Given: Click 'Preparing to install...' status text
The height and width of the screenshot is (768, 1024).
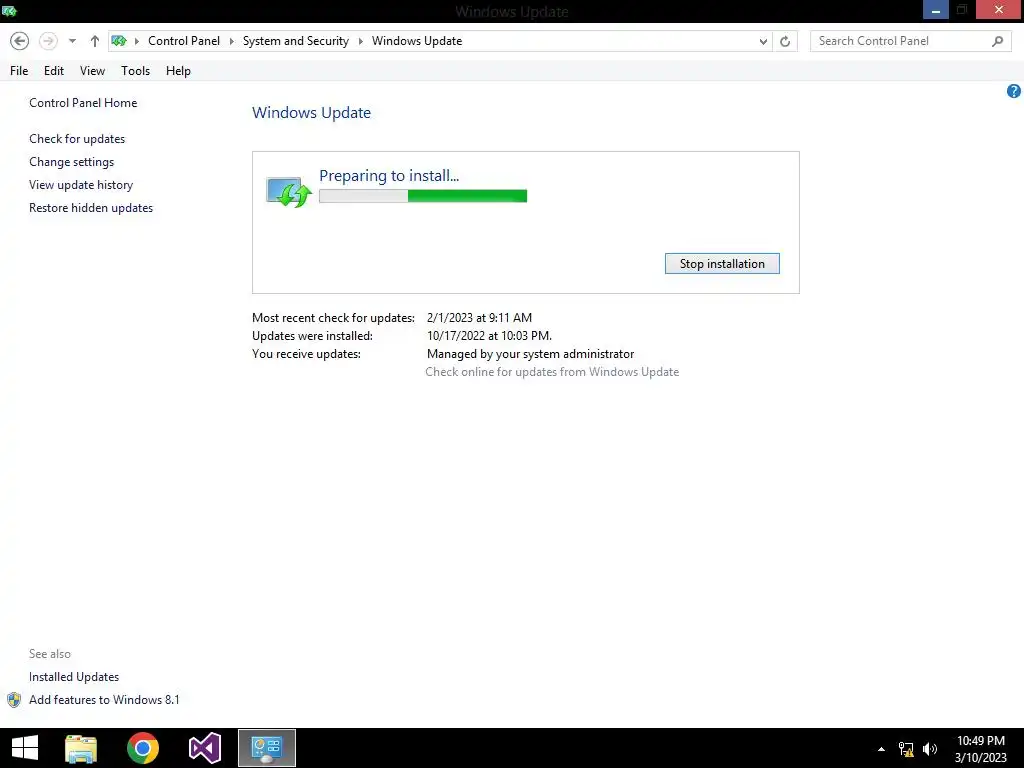Looking at the screenshot, I should (x=389, y=176).
